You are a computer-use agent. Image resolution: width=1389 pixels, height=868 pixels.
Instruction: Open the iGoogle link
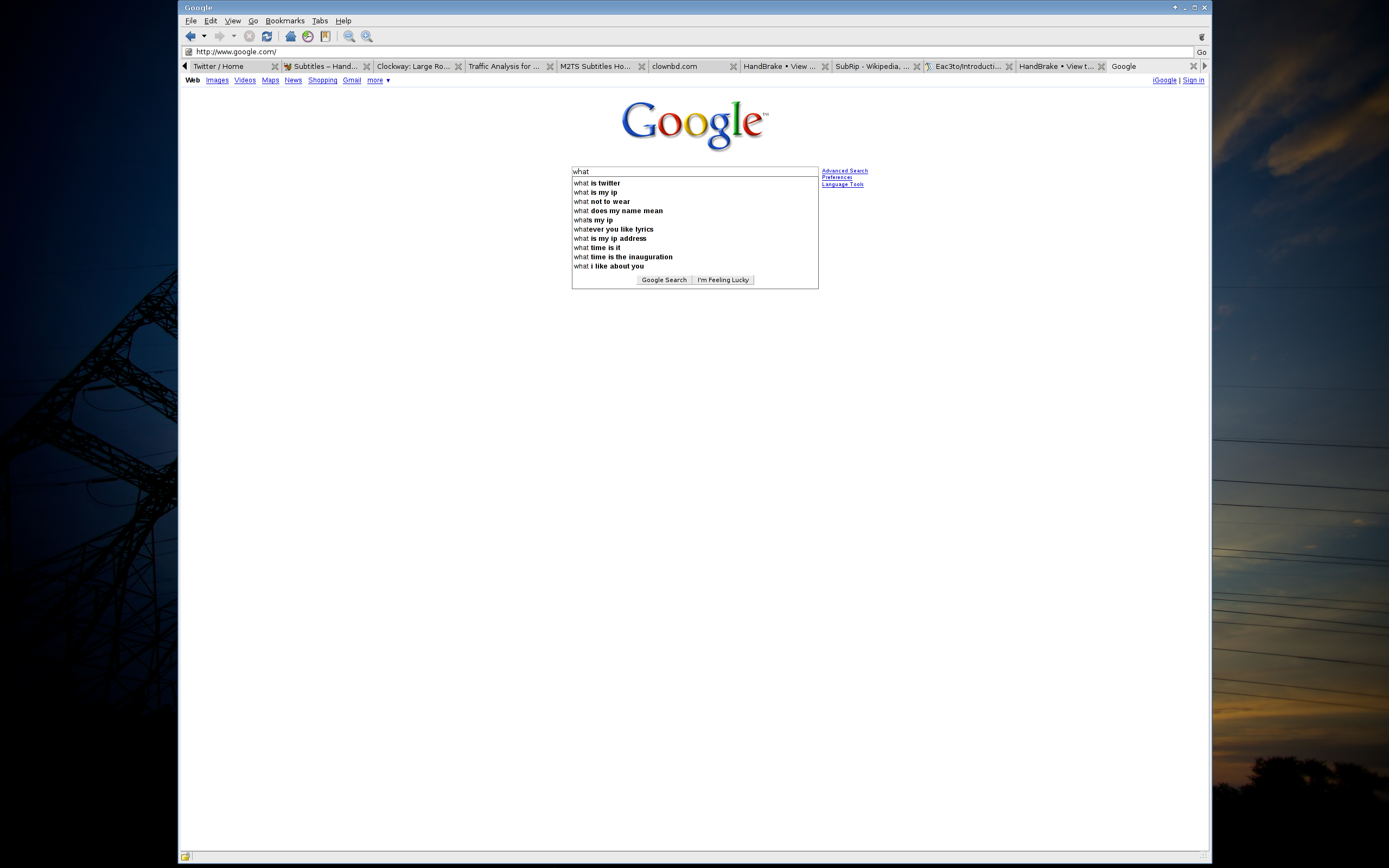pyautogui.click(x=1164, y=80)
